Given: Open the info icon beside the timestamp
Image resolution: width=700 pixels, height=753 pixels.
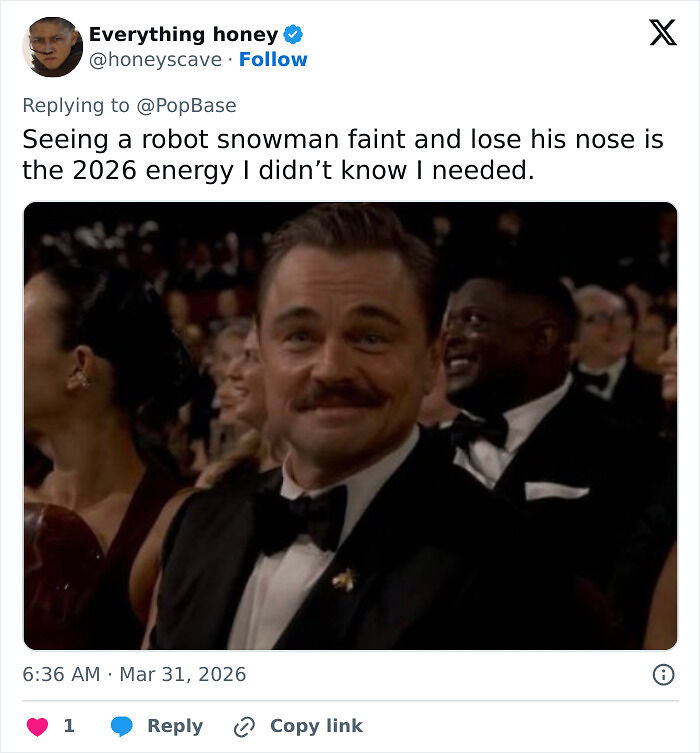Looking at the screenshot, I should [663, 675].
